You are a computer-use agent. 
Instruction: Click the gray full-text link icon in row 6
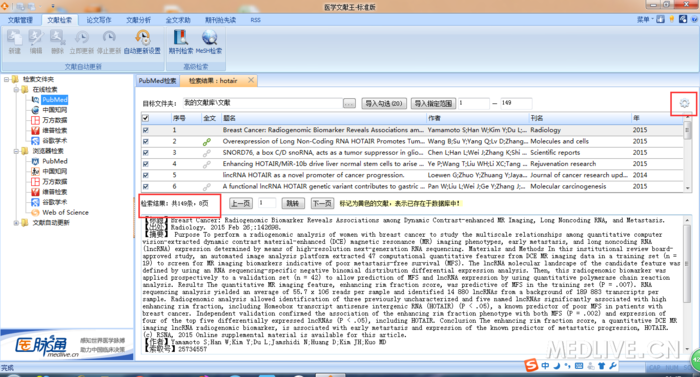pyautogui.click(x=207, y=186)
